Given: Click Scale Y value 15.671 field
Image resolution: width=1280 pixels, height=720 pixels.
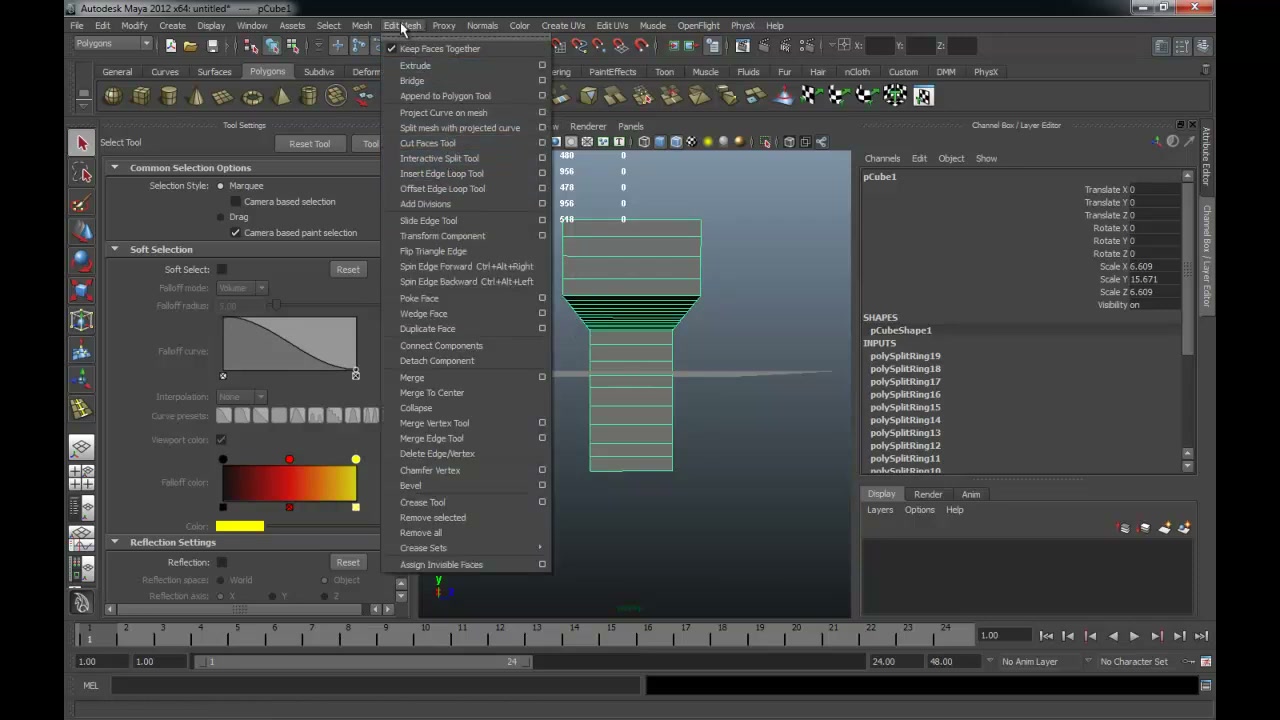Looking at the screenshot, I should click(x=1153, y=280).
